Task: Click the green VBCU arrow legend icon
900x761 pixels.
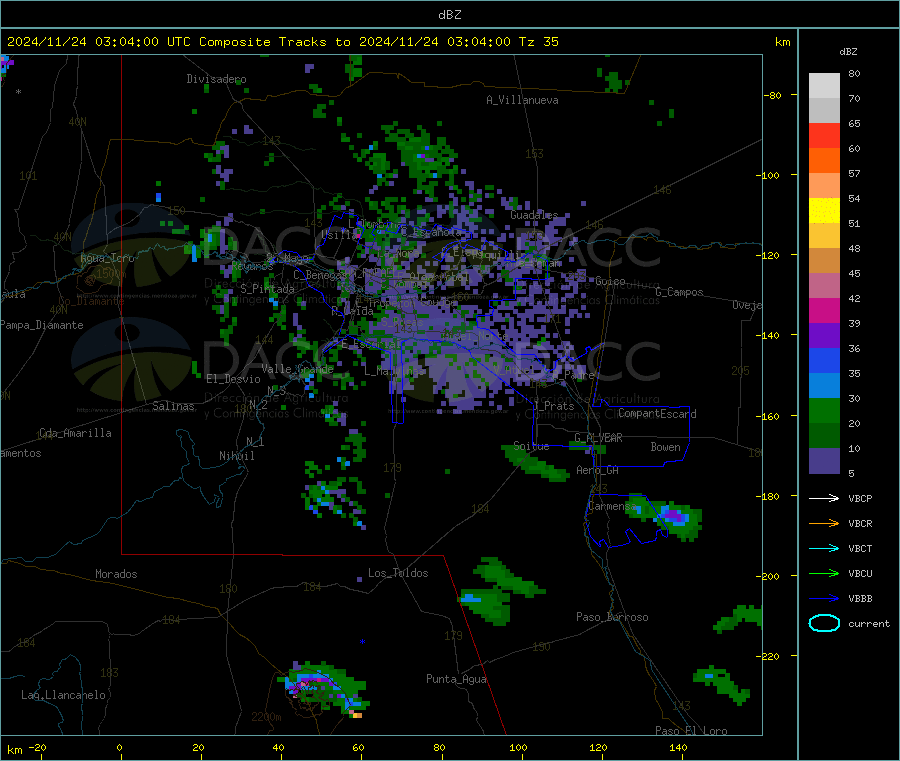Action: tap(824, 573)
